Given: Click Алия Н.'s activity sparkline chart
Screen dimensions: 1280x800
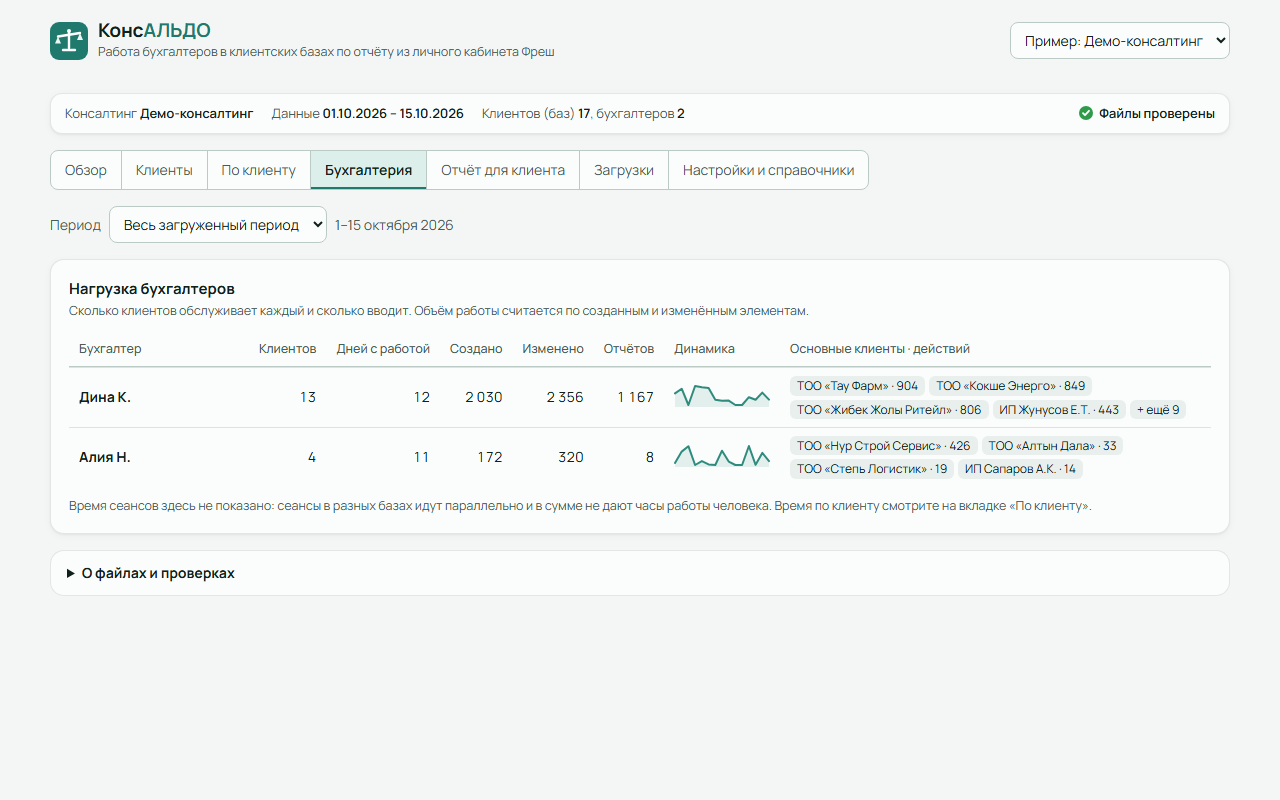Looking at the screenshot, I should tap(722, 456).
